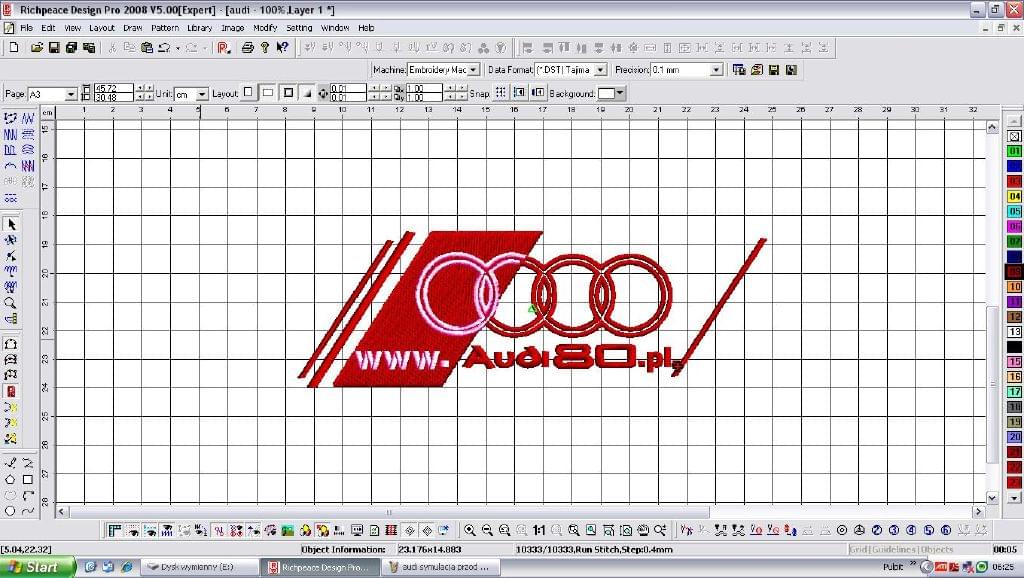Click the move arrows icon beside offset fields
The height and width of the screenshot is (578, 1024).
[323, 93]
